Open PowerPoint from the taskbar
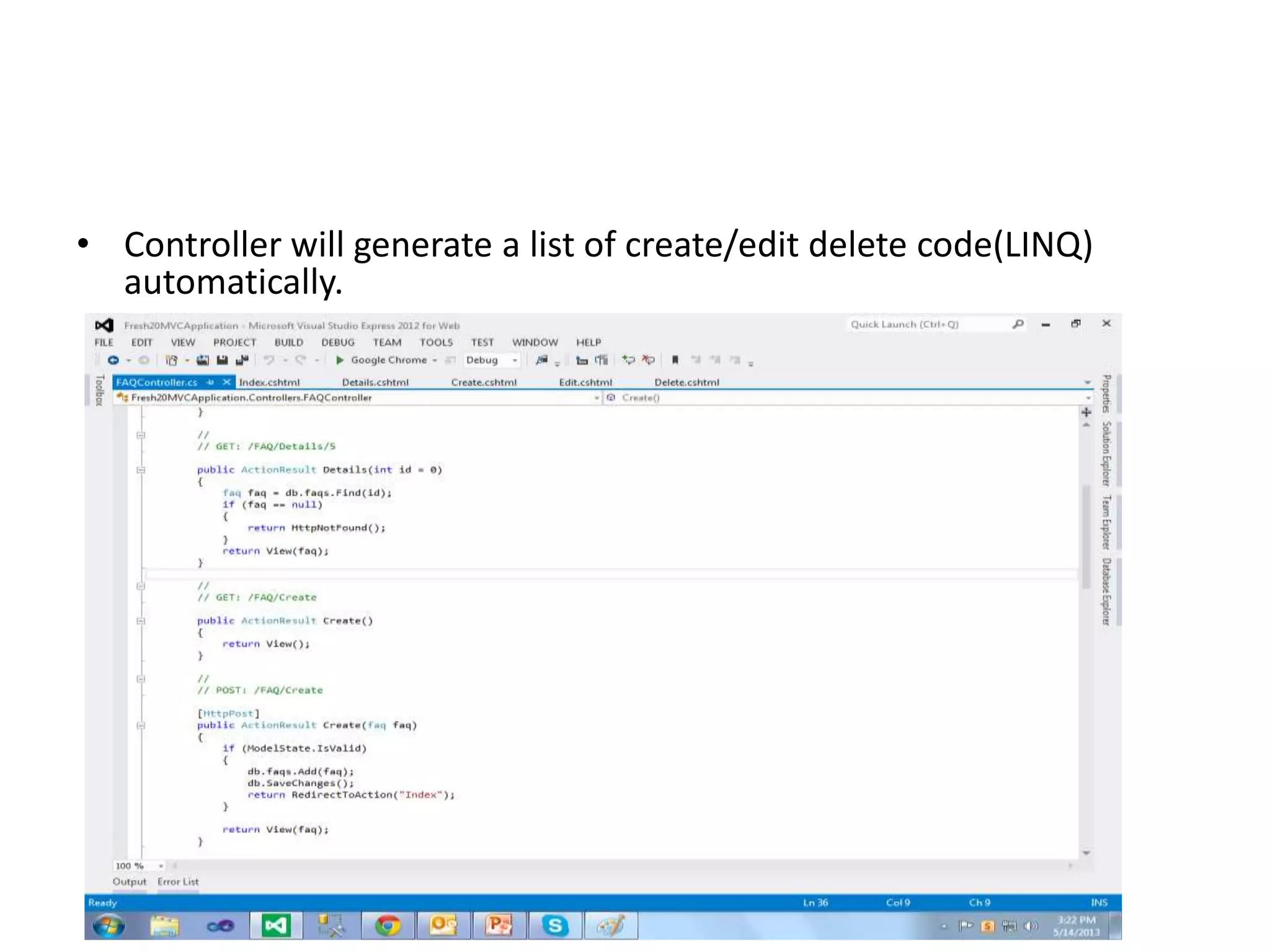1270x952 pixels. coord(499,926)
